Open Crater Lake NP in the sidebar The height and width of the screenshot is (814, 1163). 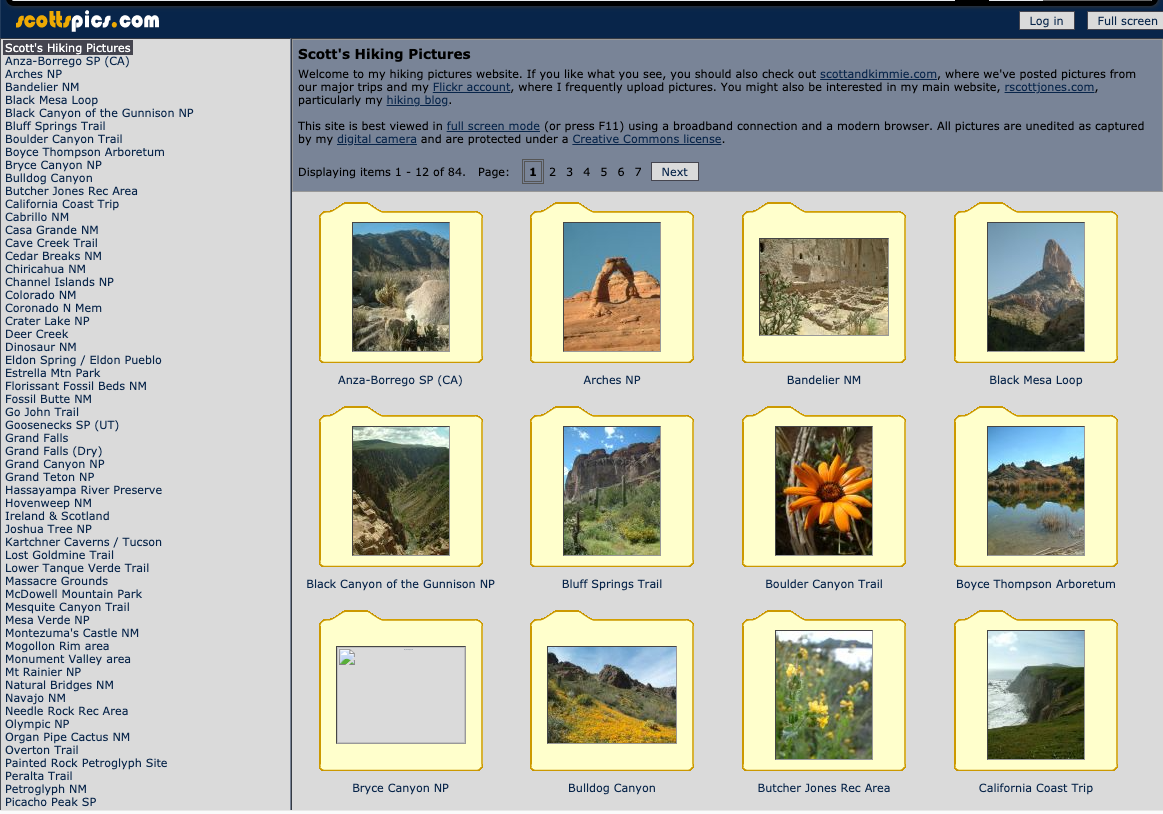pyautogui.click(x=47, y=321)
